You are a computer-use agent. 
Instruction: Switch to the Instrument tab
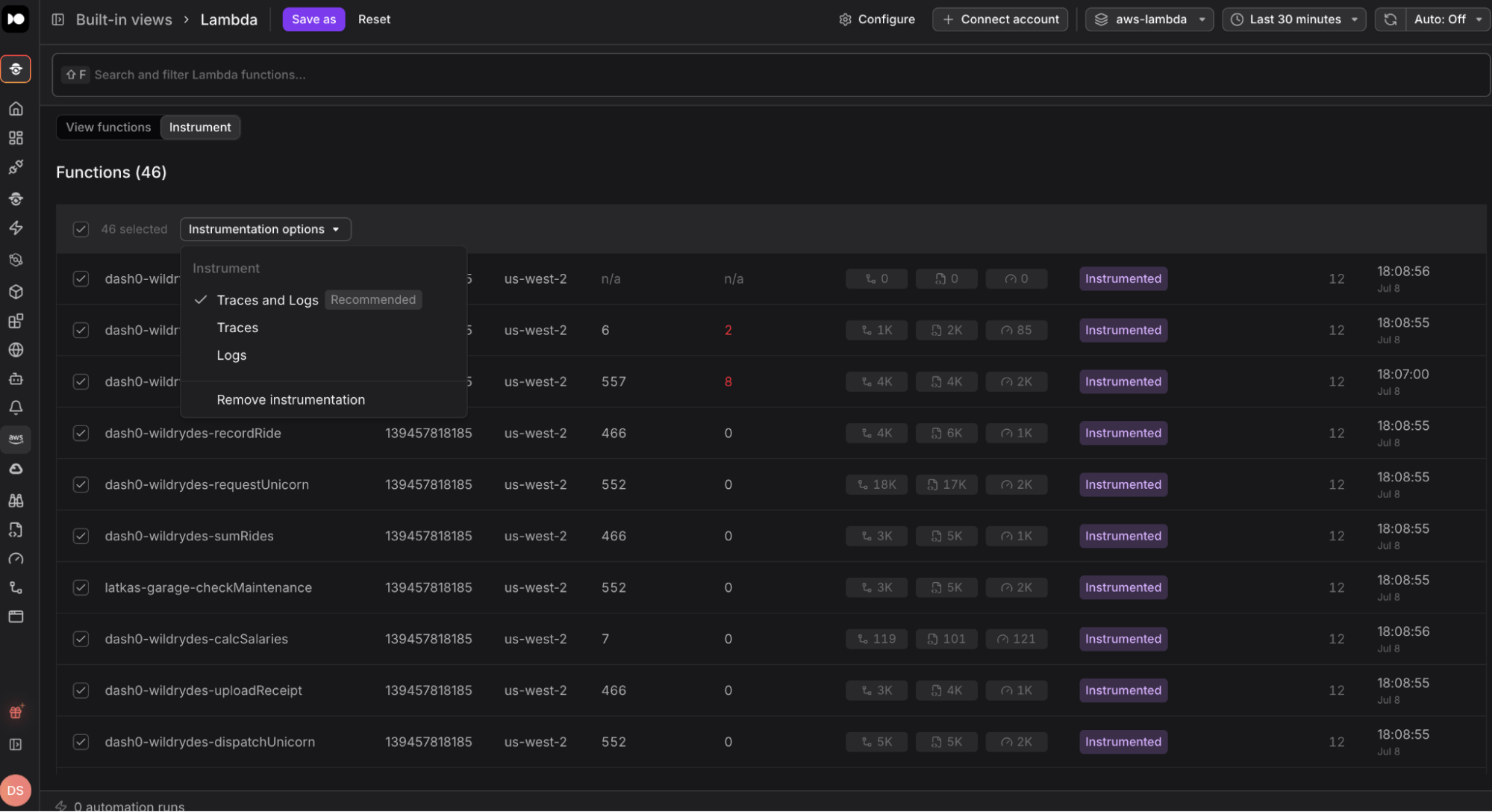click(x=200, y=128)
